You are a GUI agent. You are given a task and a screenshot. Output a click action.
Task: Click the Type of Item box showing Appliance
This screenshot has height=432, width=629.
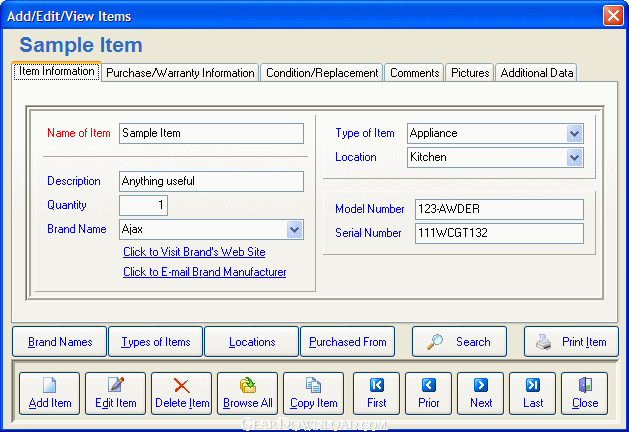[495, 134]
